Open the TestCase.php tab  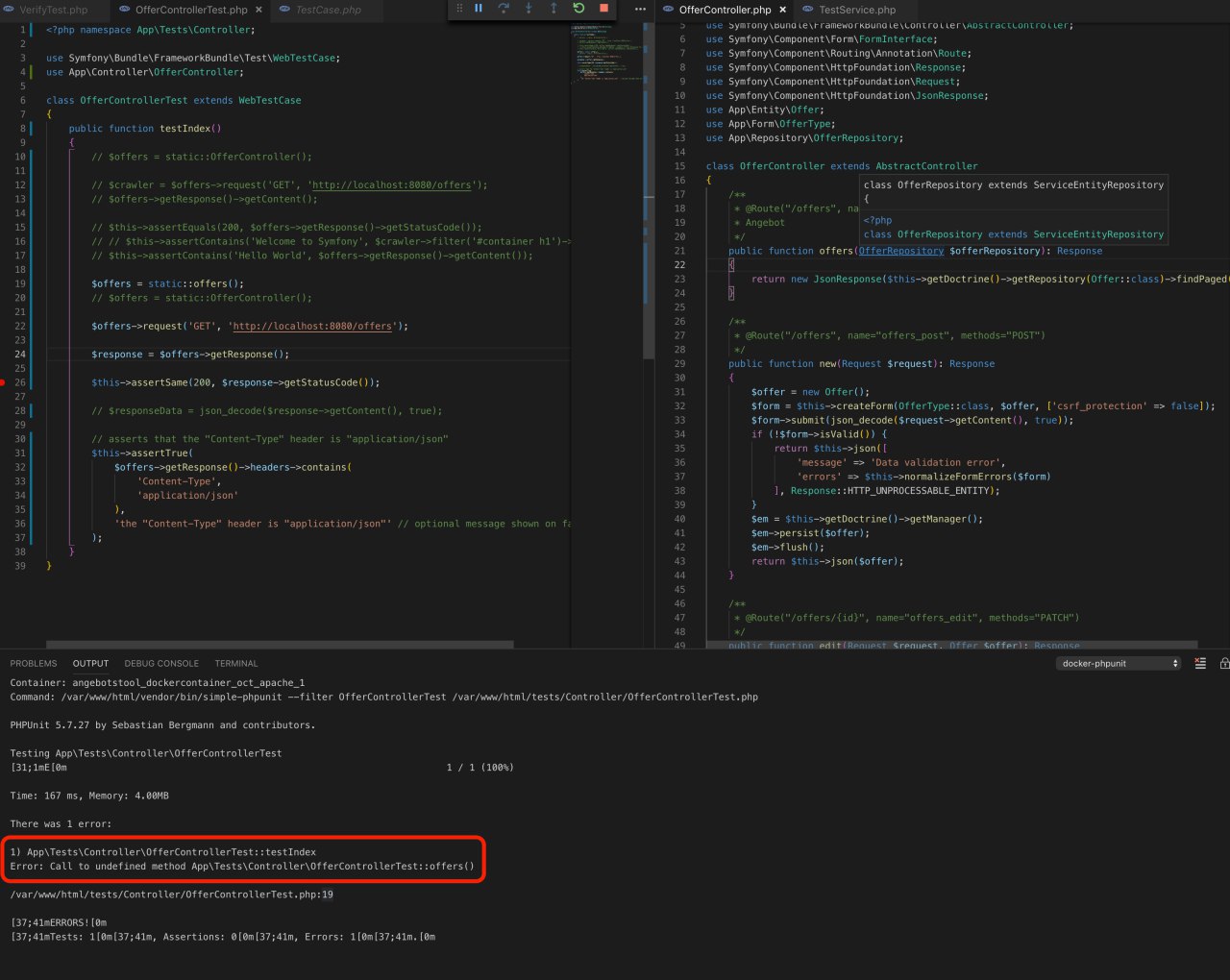(329, 10)
